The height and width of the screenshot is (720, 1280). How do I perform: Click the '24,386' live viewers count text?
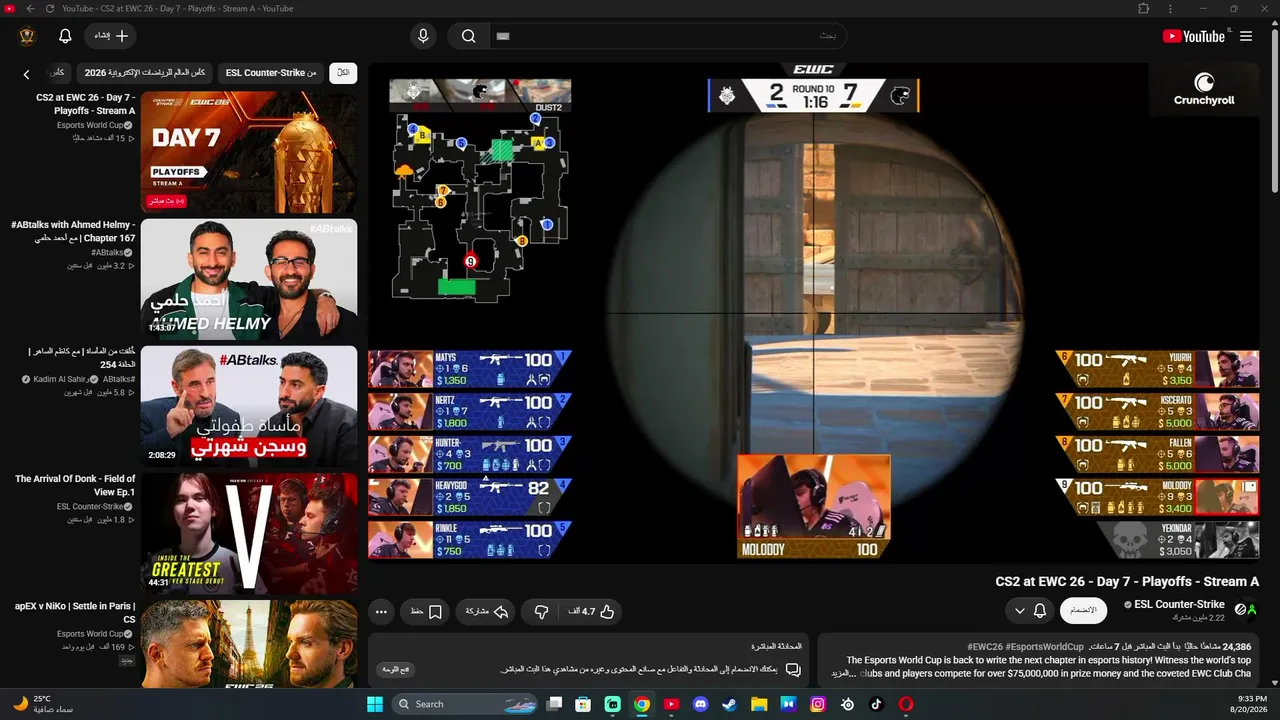[x=1236, y=647]
